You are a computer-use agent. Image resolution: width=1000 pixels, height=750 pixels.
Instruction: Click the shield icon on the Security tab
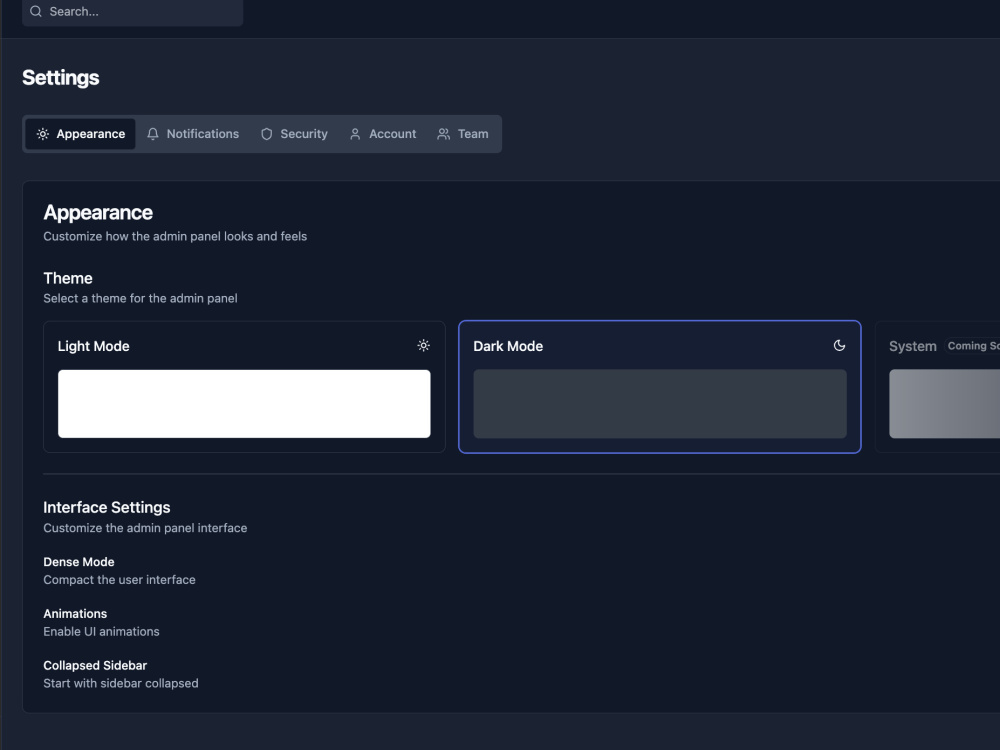pyautogui.click(x=267, y=134)
